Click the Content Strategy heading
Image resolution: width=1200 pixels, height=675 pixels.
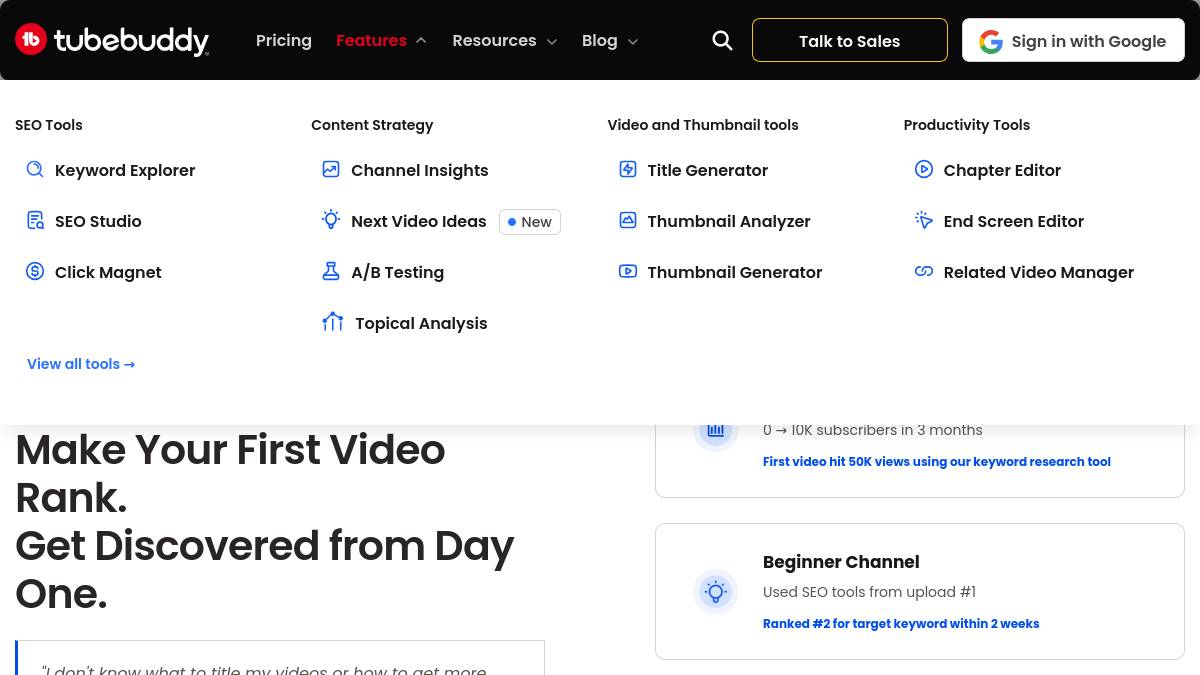[x=372, y=125]
